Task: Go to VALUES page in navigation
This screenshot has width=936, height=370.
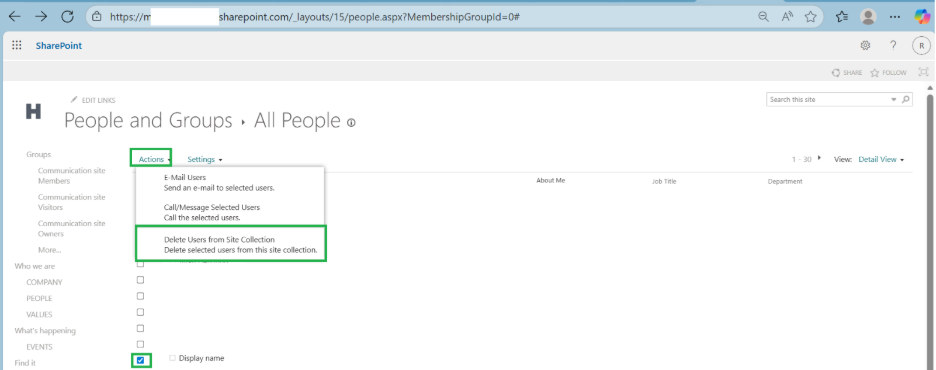Action: coord(39,314)
